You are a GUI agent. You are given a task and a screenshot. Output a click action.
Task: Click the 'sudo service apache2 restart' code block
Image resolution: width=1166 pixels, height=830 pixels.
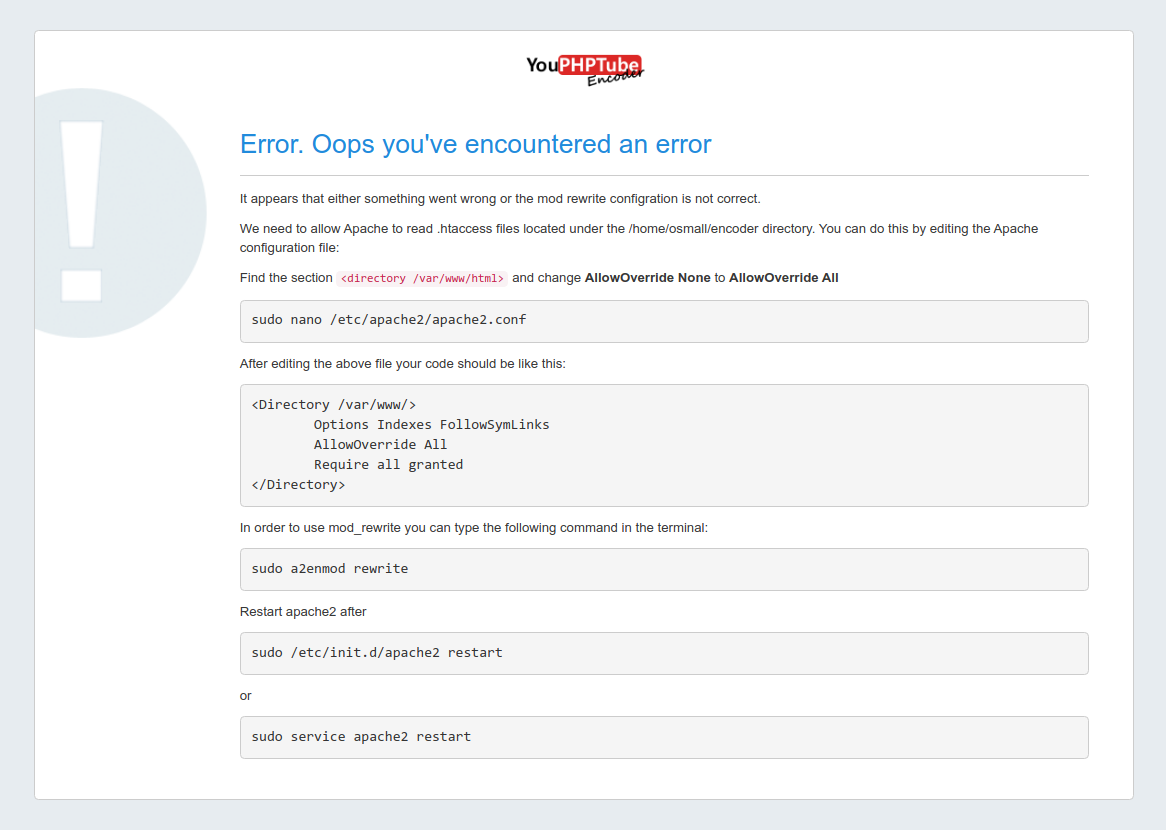coord(664,738)
